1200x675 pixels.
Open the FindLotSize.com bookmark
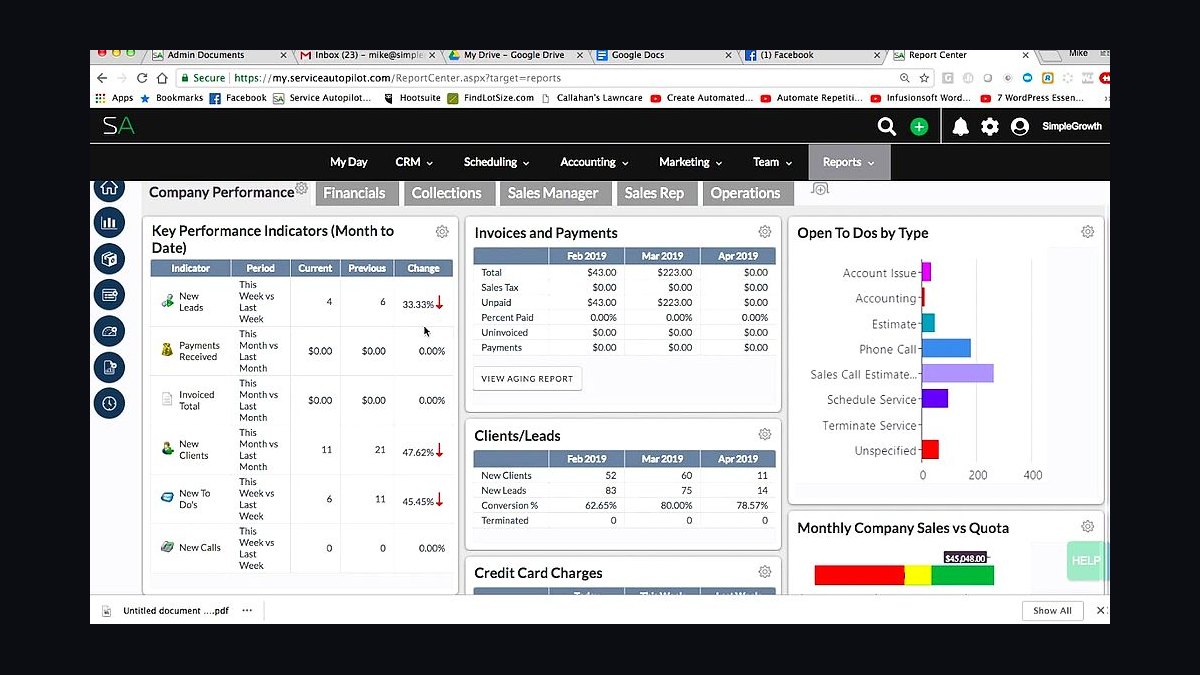click(489, 98)
